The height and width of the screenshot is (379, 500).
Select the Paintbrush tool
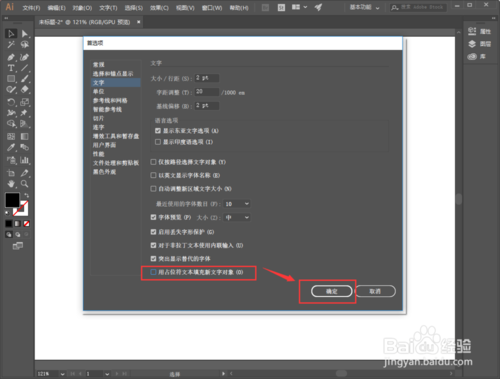tap(24, 79)
